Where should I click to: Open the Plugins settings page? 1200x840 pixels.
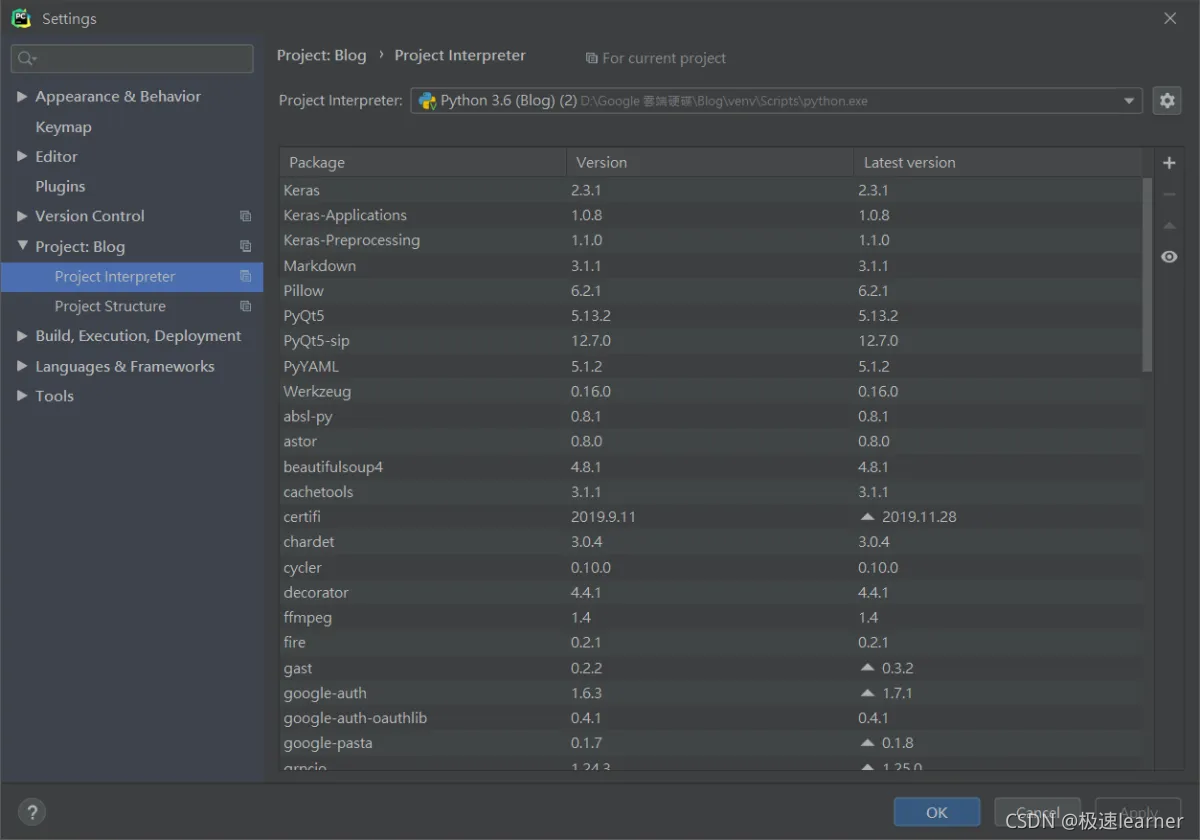[60, 186]
